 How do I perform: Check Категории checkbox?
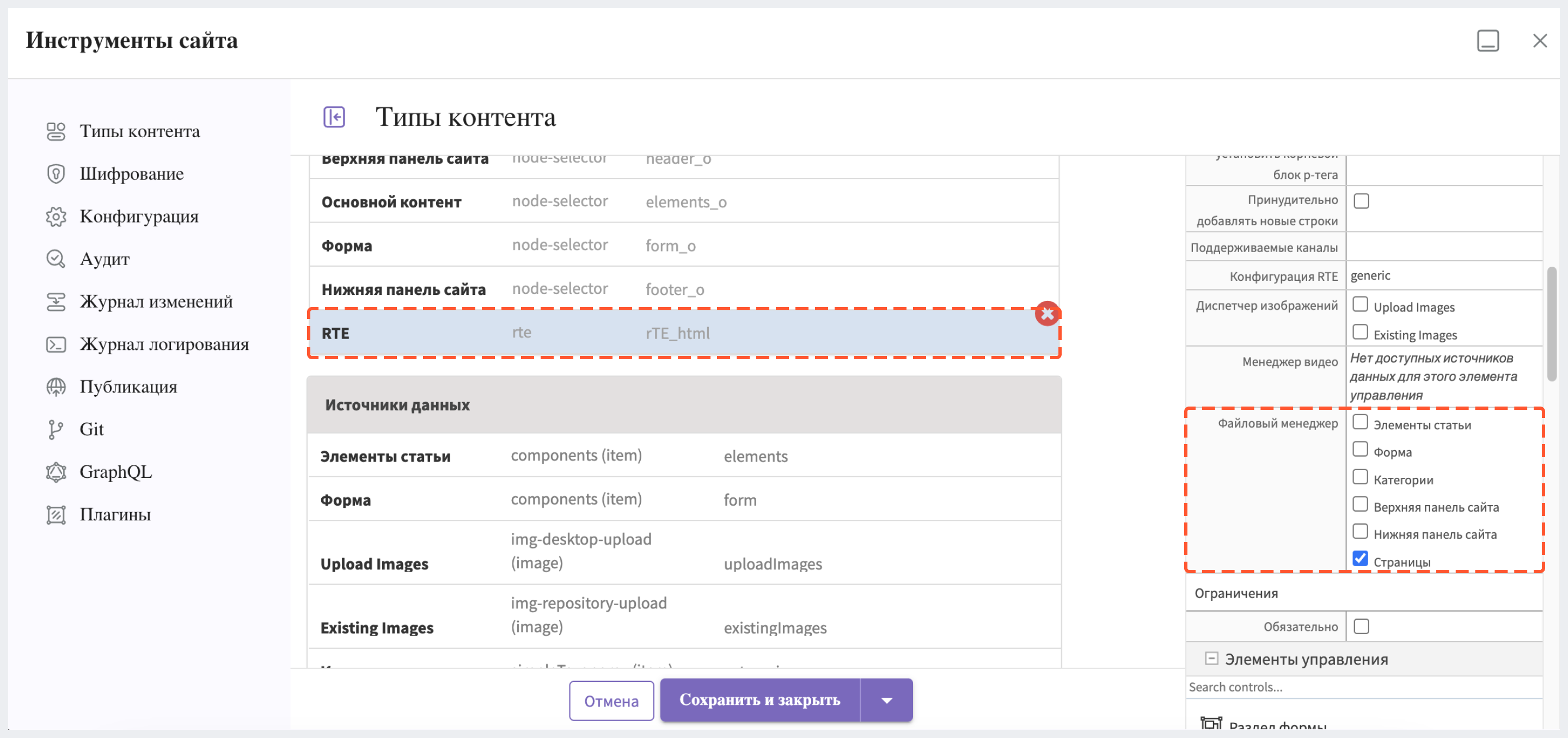click(x=1360, y=476)
